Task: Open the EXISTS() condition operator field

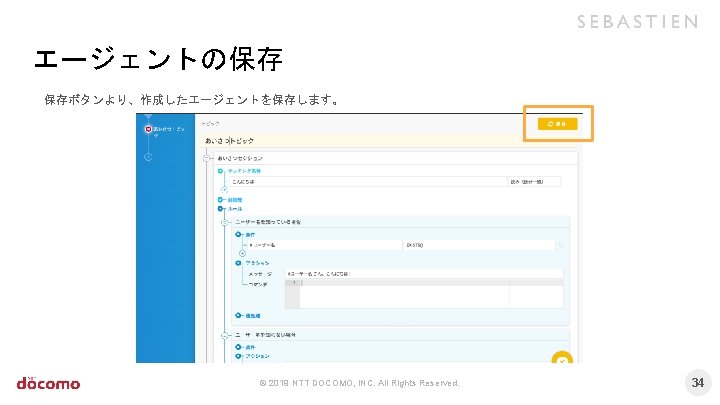Action: 479,245
